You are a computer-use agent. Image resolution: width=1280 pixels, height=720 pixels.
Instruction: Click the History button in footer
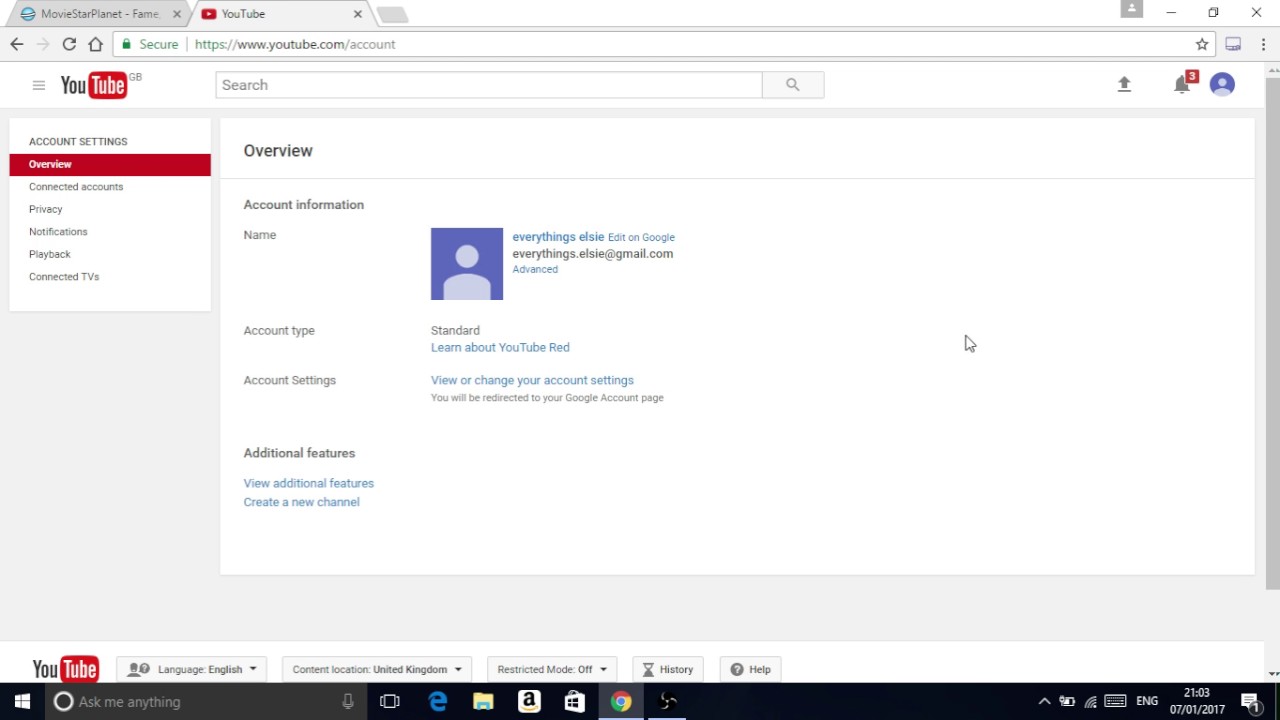pyautogui.click(x=667, y=669)
